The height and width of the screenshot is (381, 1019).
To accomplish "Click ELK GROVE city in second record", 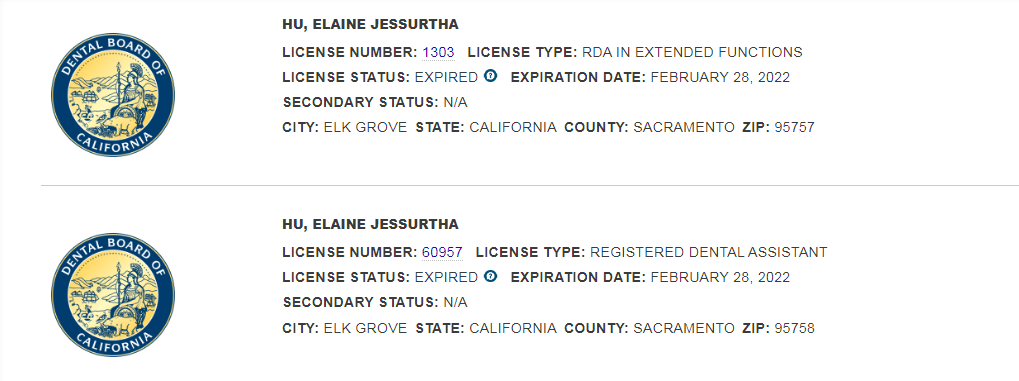I will click(x=365, y=328).
